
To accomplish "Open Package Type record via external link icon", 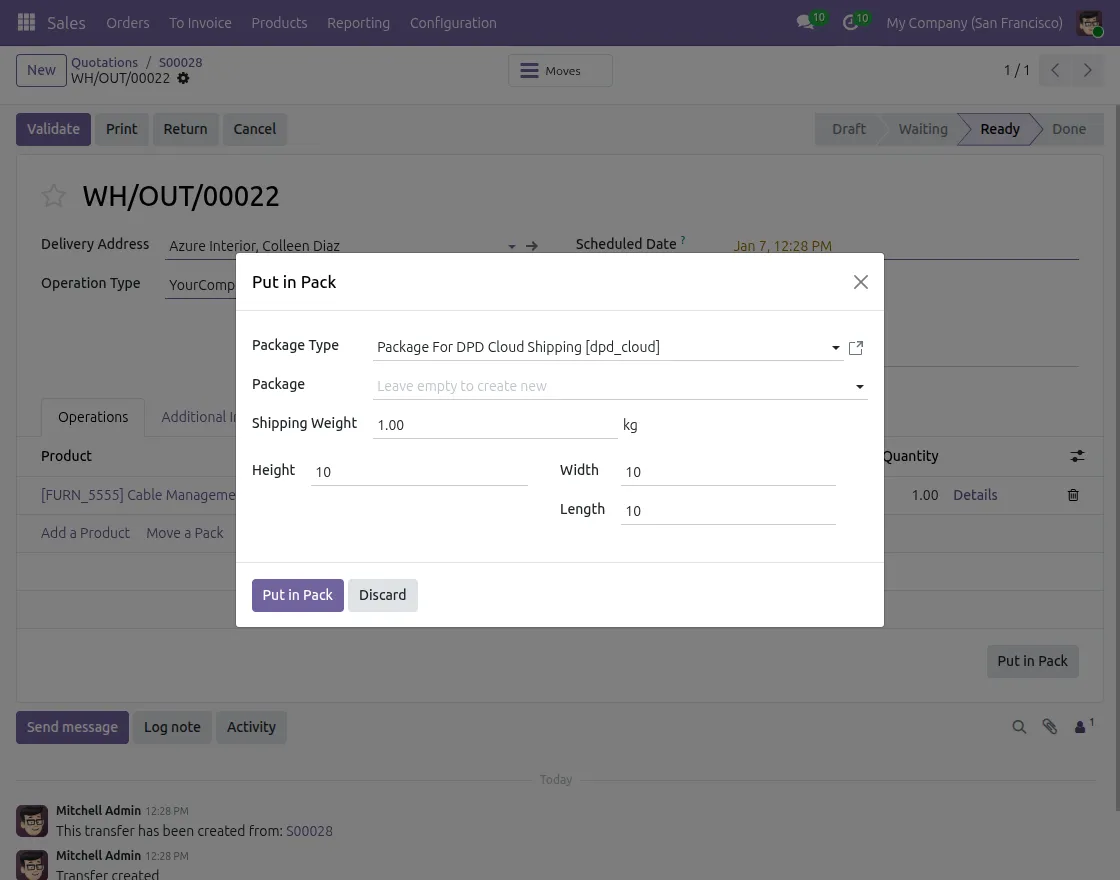I will point(856,347).
